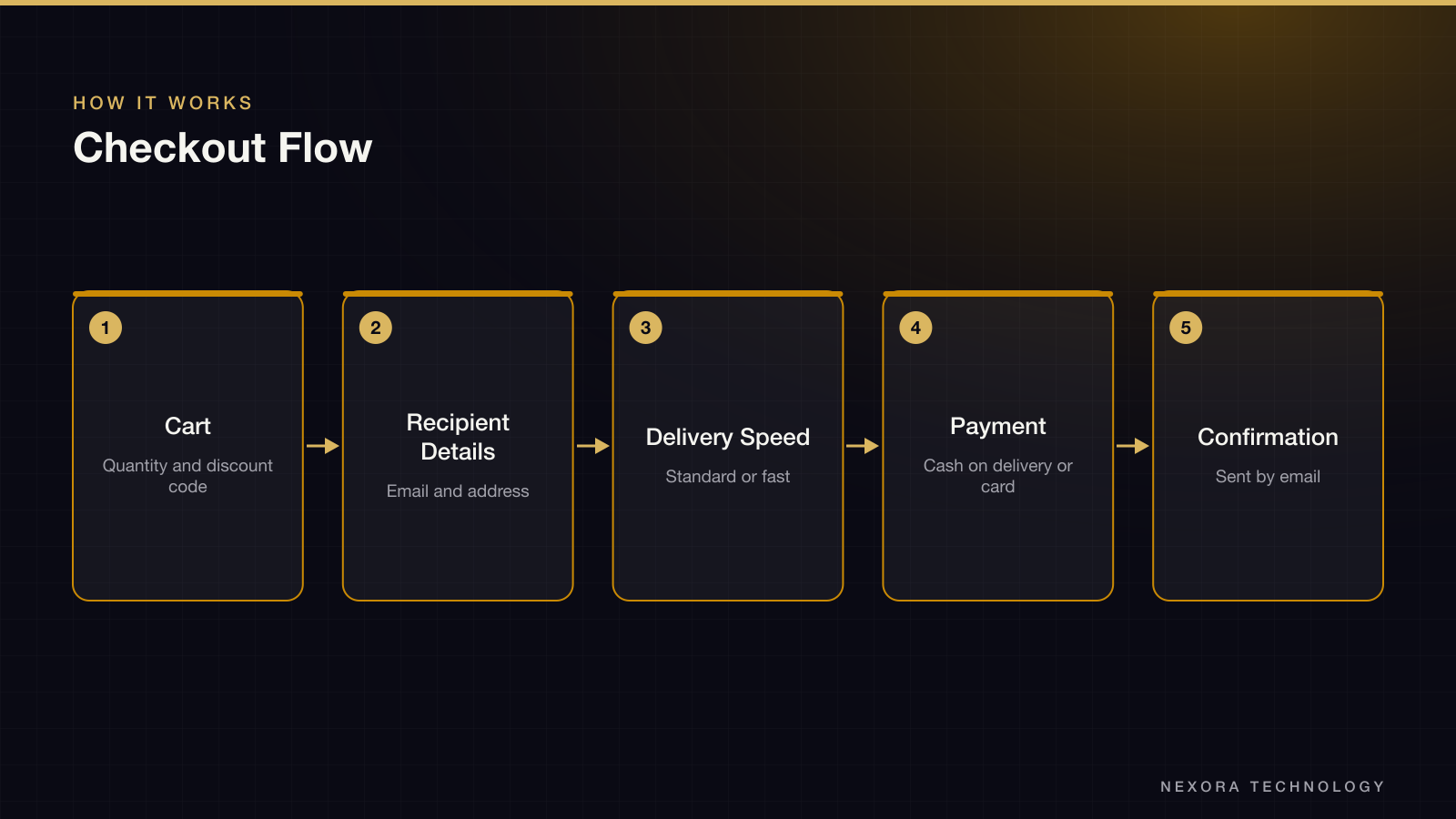
Task: Select the Recipient Details heading
Action: click(x=458, y=437)
